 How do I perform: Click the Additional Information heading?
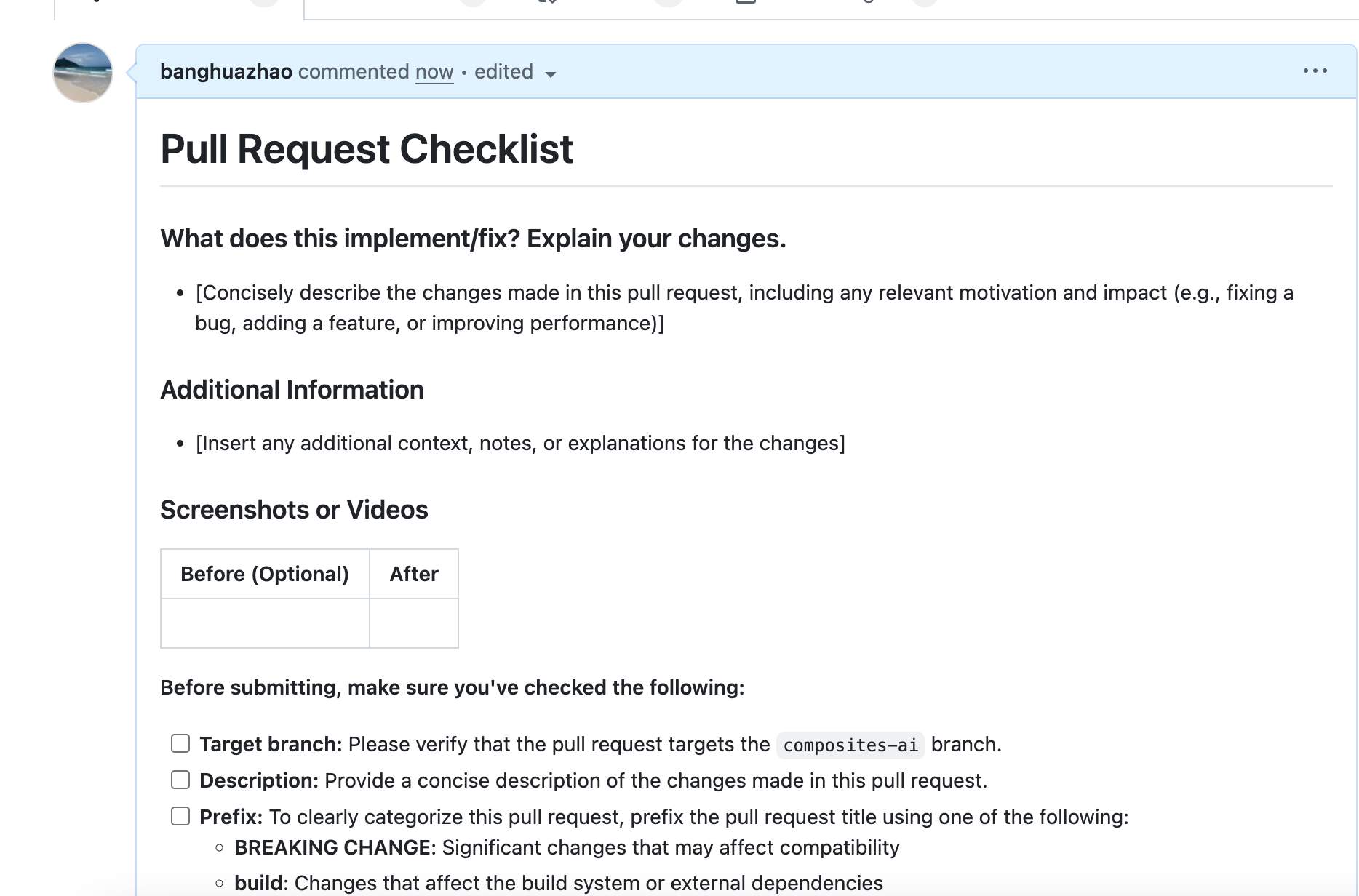(292, 390)
